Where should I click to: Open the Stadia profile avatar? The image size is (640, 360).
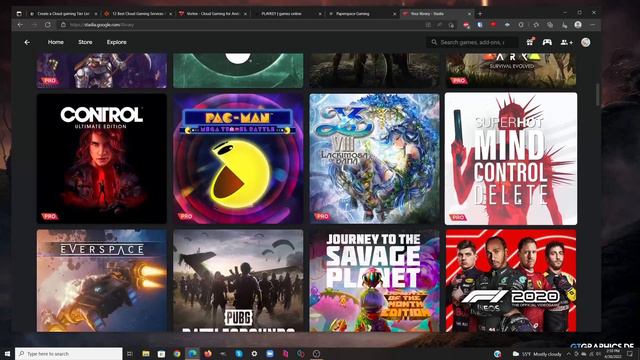[586, 42]
